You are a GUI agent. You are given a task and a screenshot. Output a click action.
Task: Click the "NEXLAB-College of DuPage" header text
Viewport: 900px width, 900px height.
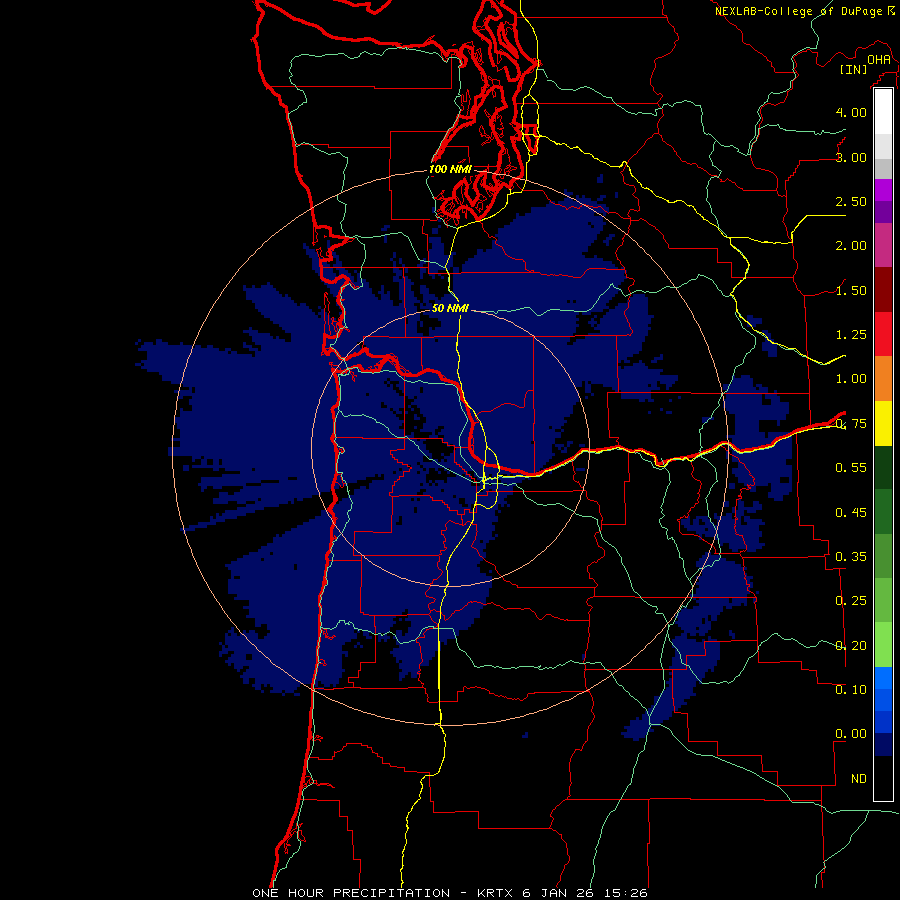799,11
